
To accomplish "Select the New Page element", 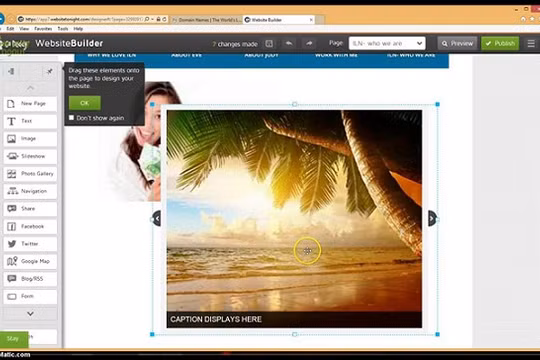I will (x=30, y=104).
